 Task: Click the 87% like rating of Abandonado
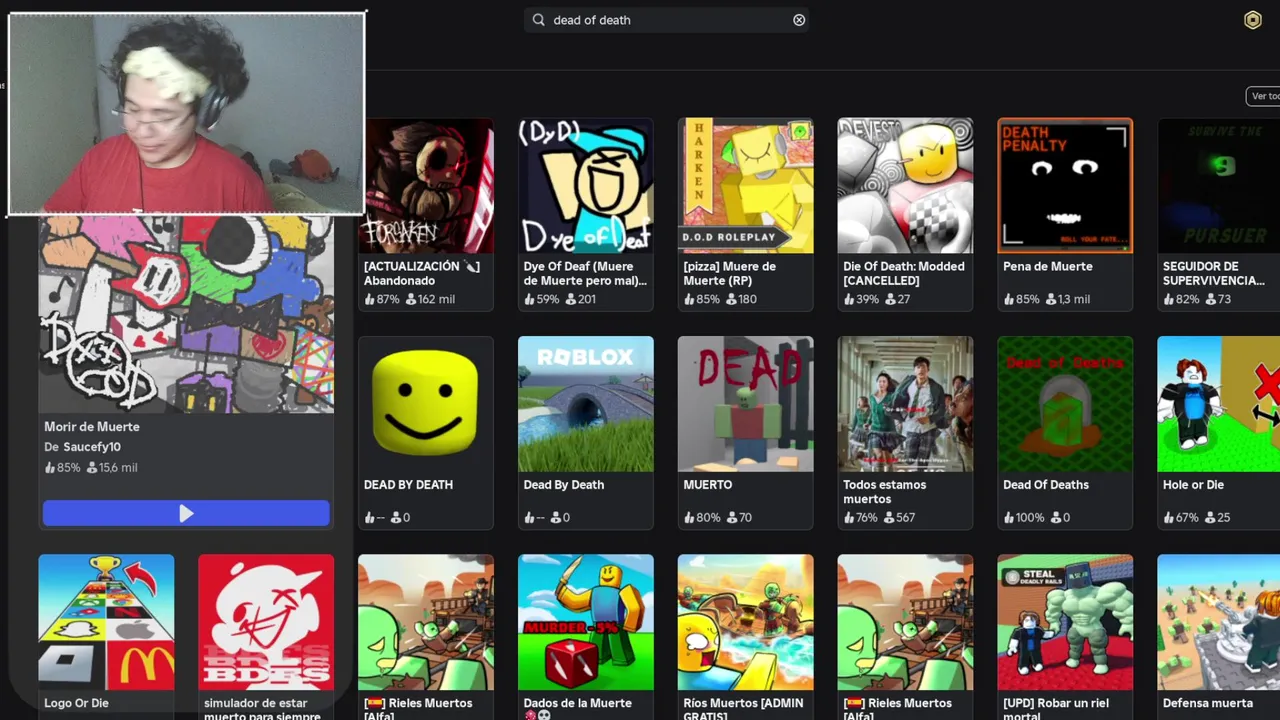(381, 299)
